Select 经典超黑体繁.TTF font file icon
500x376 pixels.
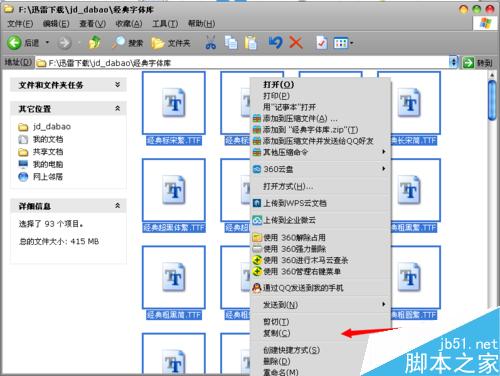tap(174, 190)
